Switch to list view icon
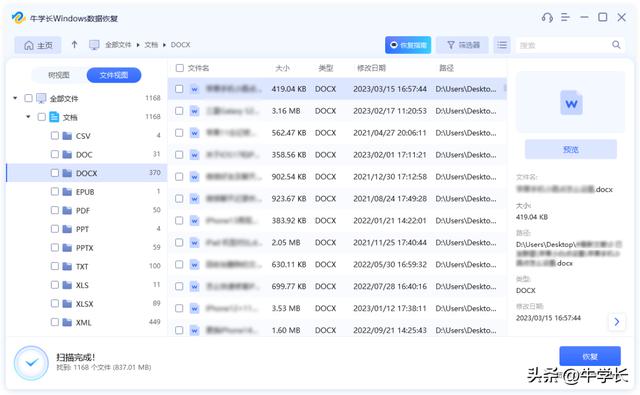This screenshot has width=640, height=395. (x=502, y=45)
